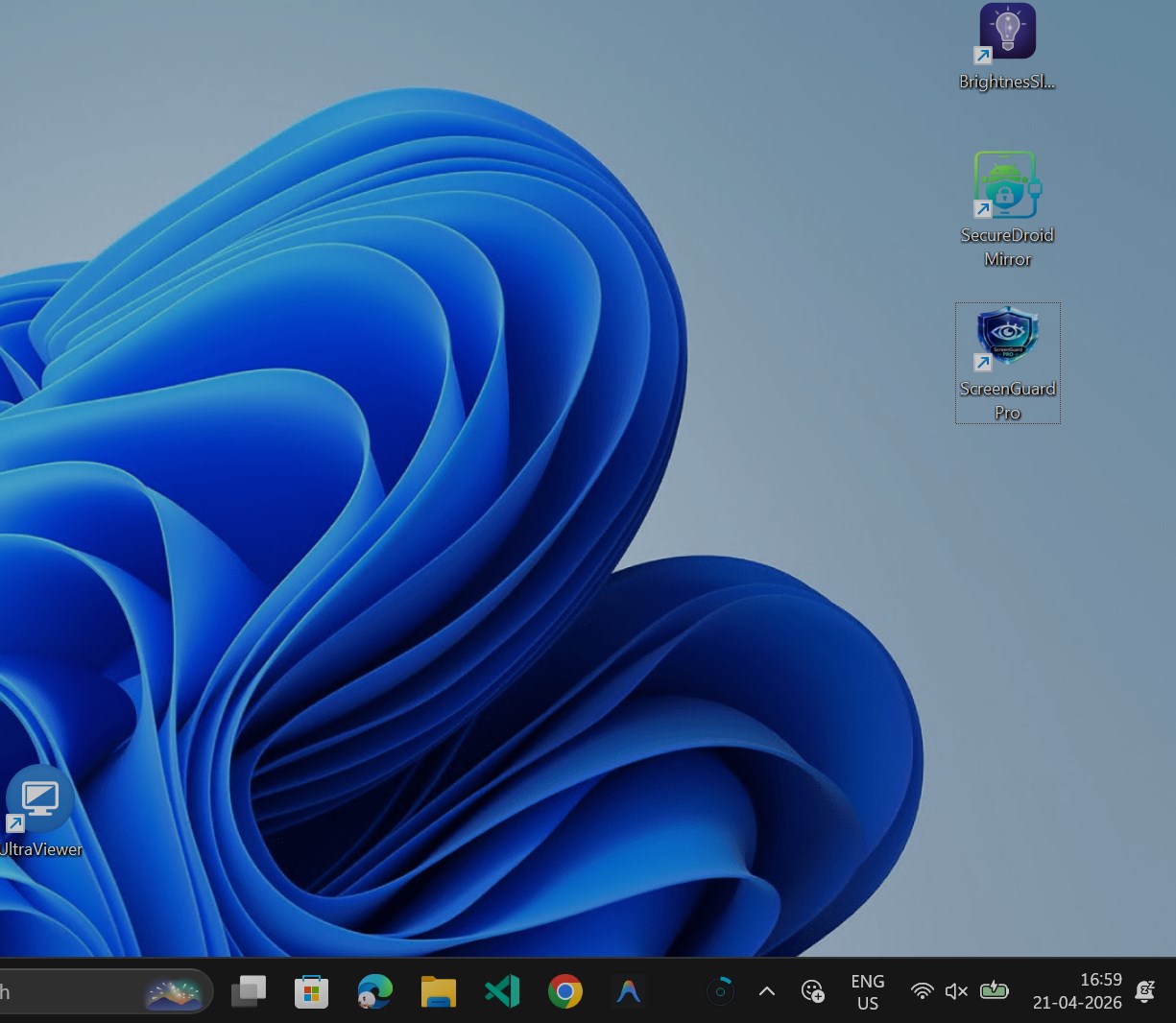Open the BrightnesSl... desktop shortcut

(1007, 47)
